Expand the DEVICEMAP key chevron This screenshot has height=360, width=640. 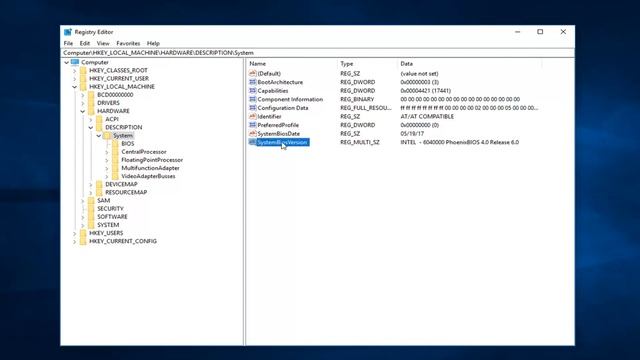click(91, 184)
